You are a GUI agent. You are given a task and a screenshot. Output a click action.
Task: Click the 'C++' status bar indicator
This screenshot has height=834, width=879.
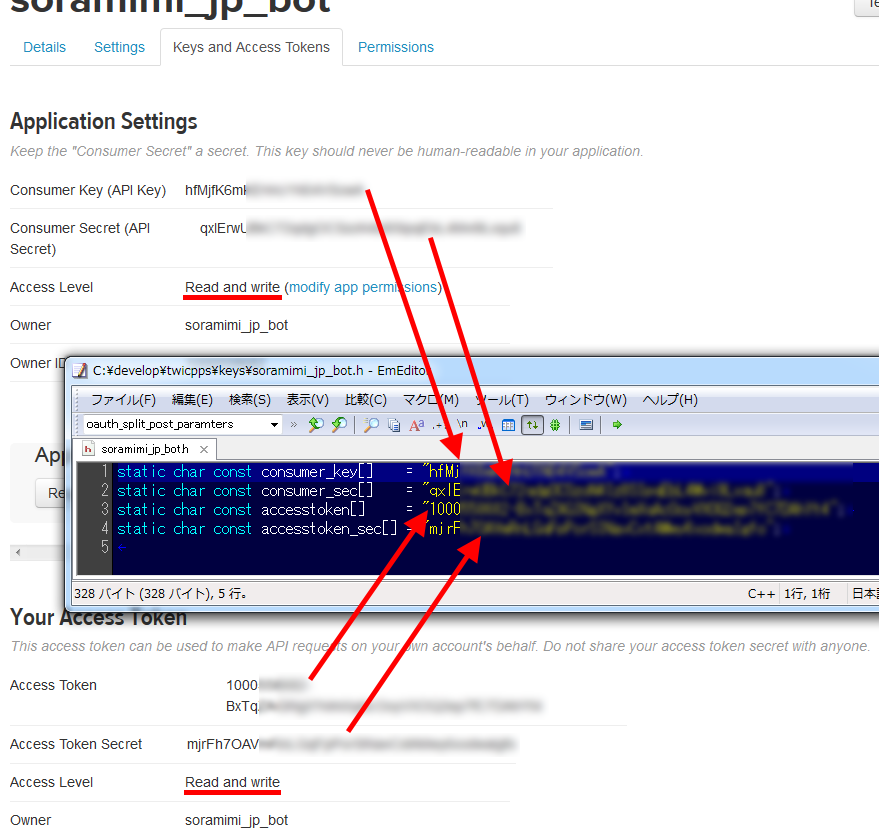tap(761, 594)
